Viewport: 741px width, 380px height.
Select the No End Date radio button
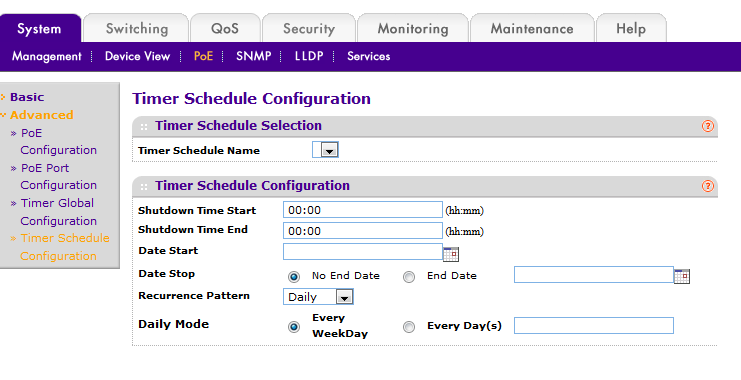(294, 276)
